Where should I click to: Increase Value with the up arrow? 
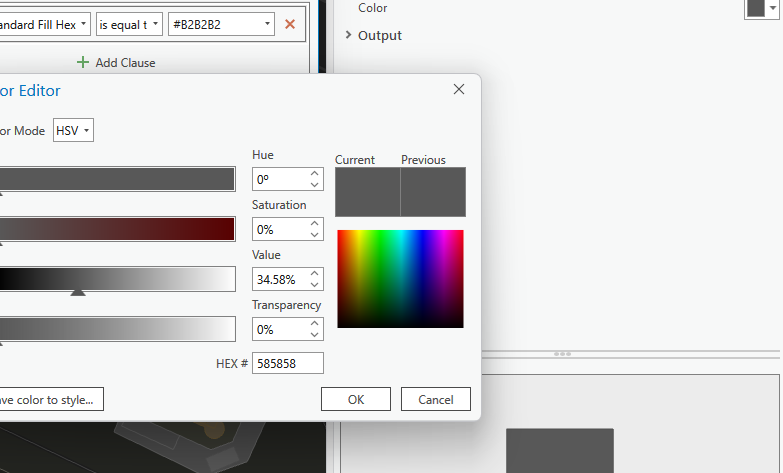[x=314, y=273]
